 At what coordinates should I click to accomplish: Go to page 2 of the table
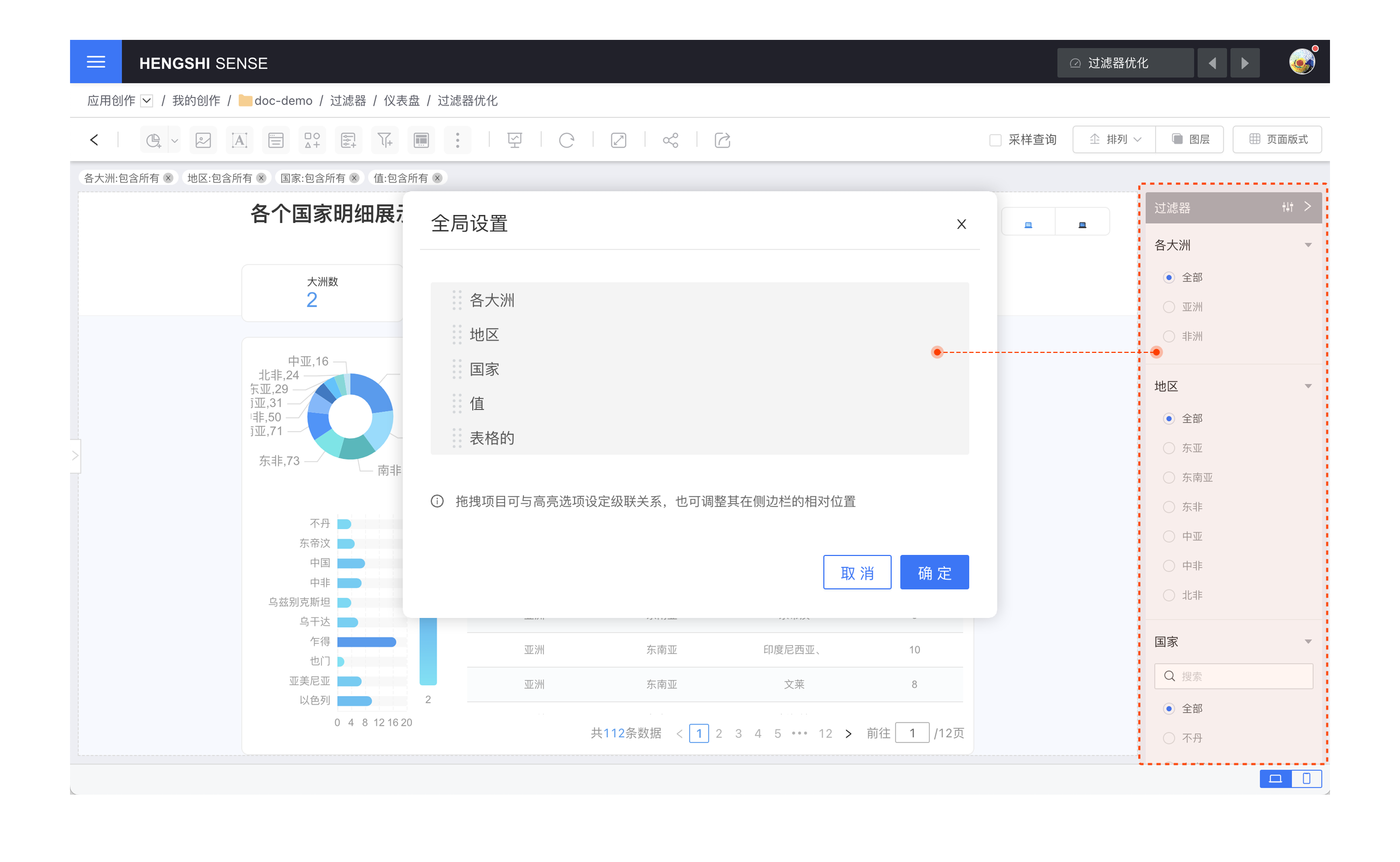click(x=719, y=733)
